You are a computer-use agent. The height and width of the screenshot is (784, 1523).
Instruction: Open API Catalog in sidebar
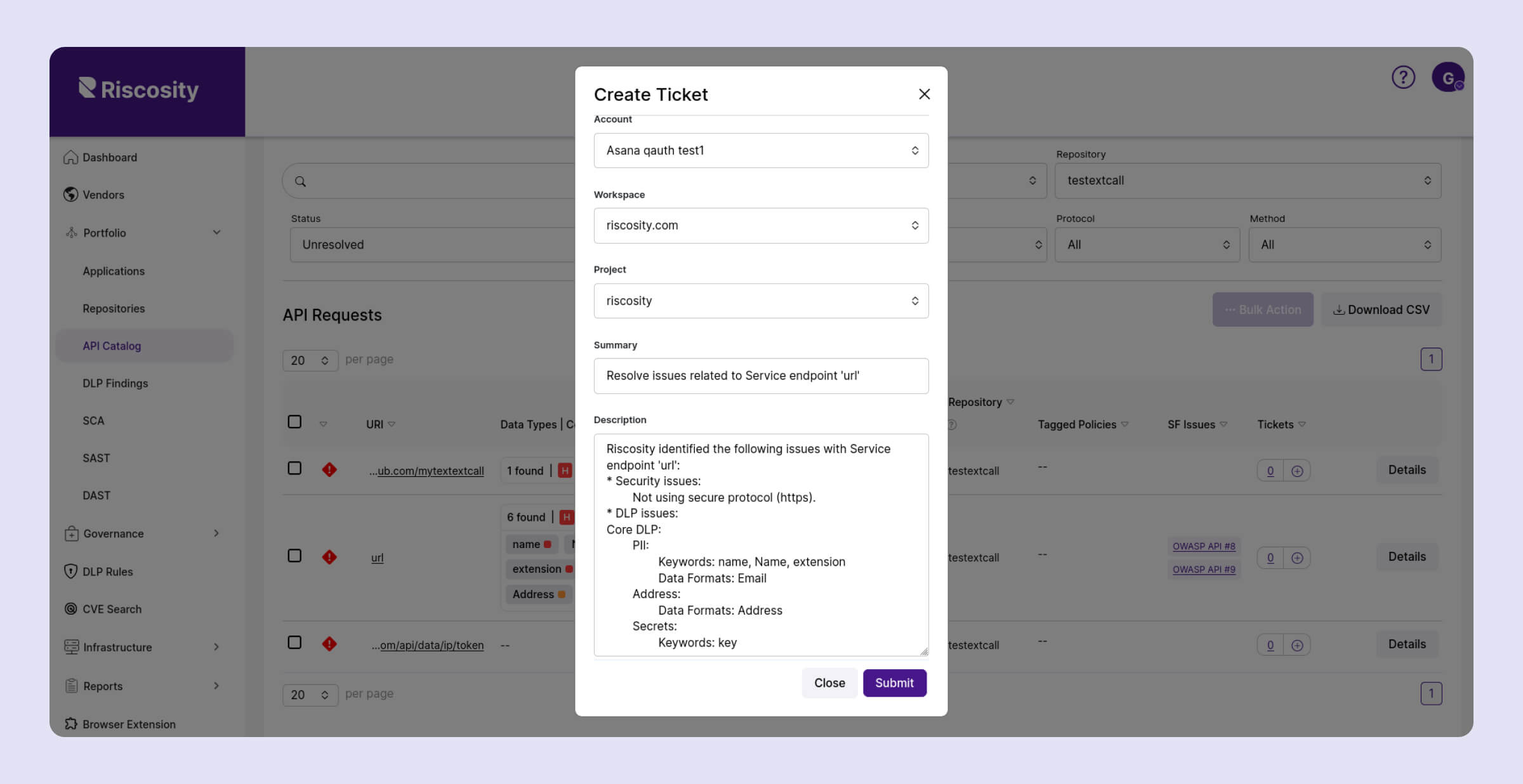pos(144,346)
